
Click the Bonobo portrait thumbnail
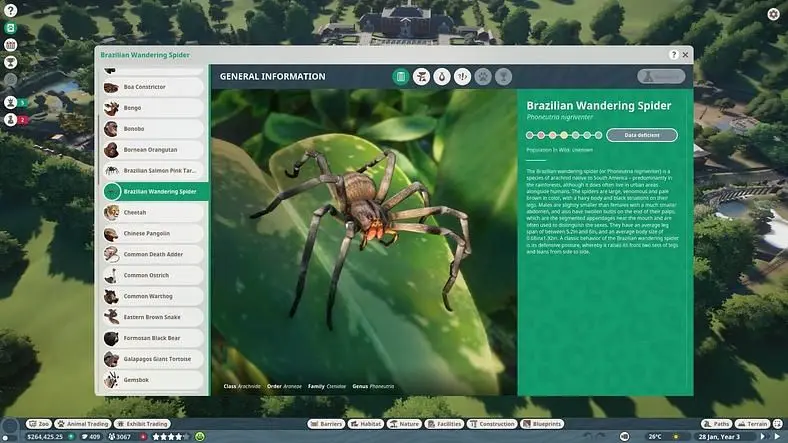point(111,129)
